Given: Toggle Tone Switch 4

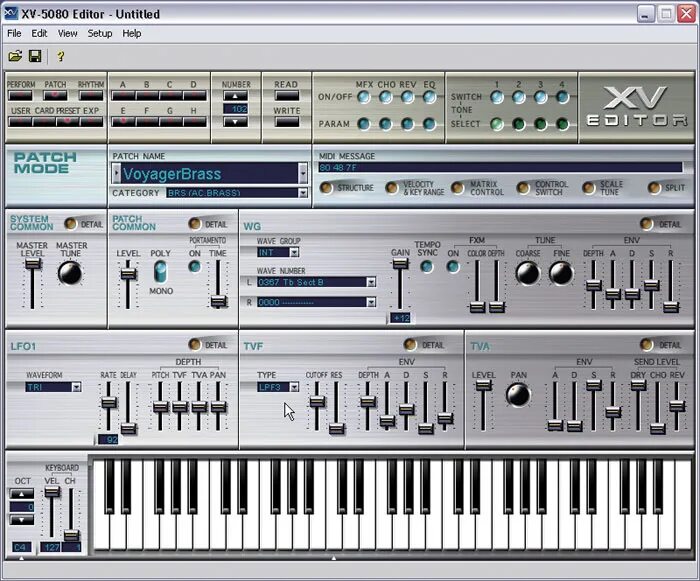Looking at the screenshot, I should (562, 97).
